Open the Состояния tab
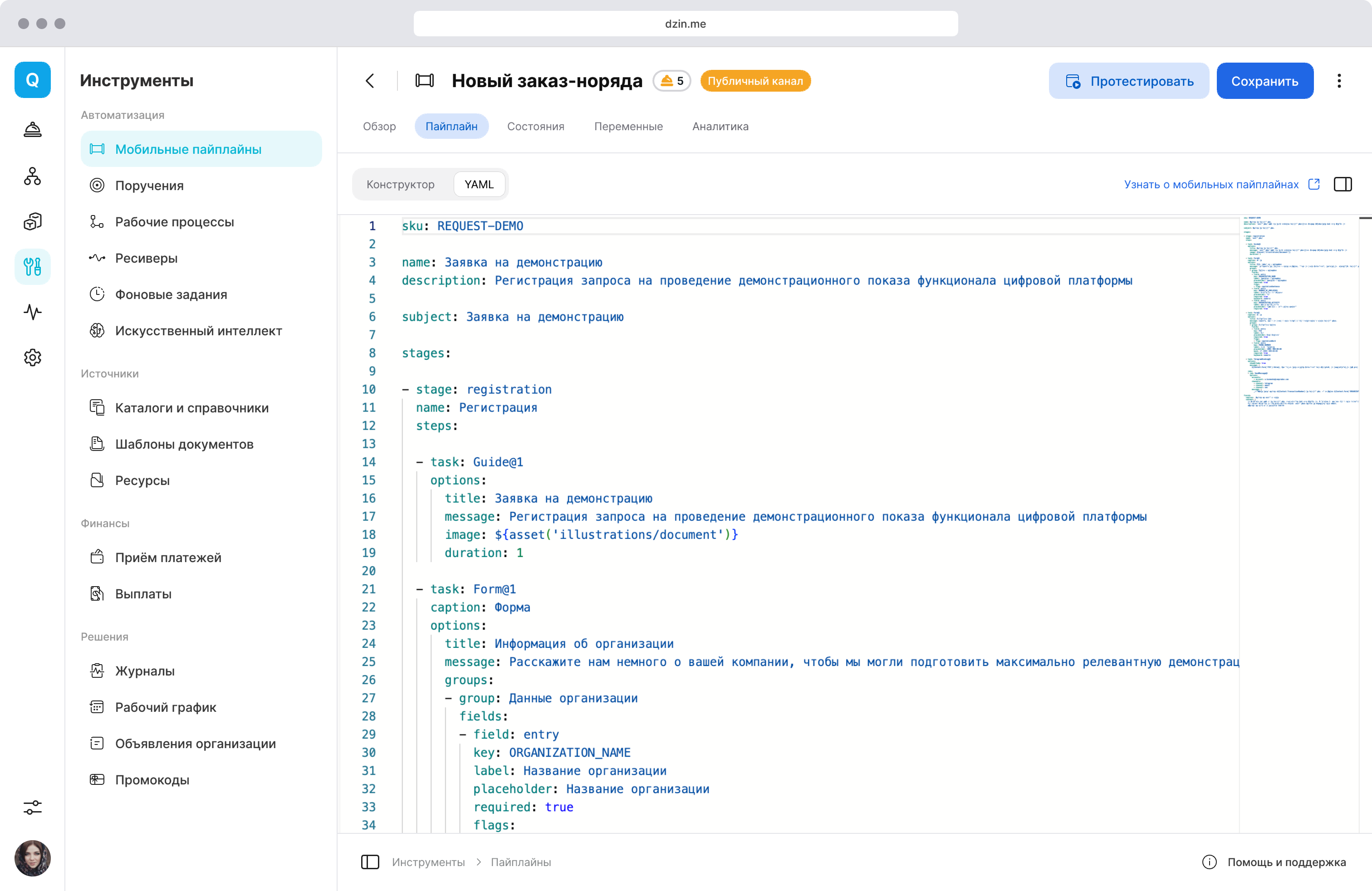This screenshot has width=1372, height=891. (x=535, y=126)
